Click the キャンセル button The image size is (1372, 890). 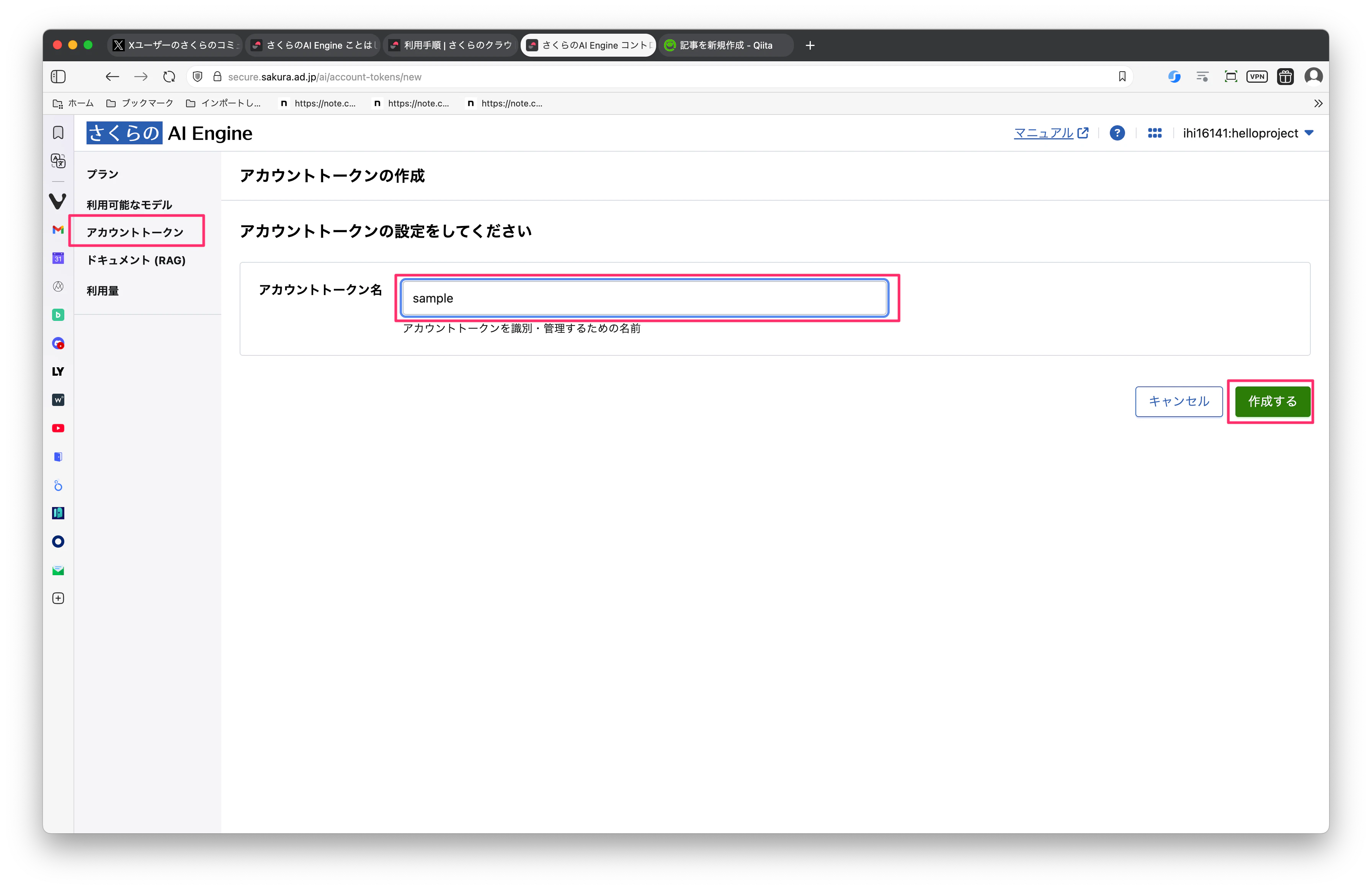tap(1178, 401)
